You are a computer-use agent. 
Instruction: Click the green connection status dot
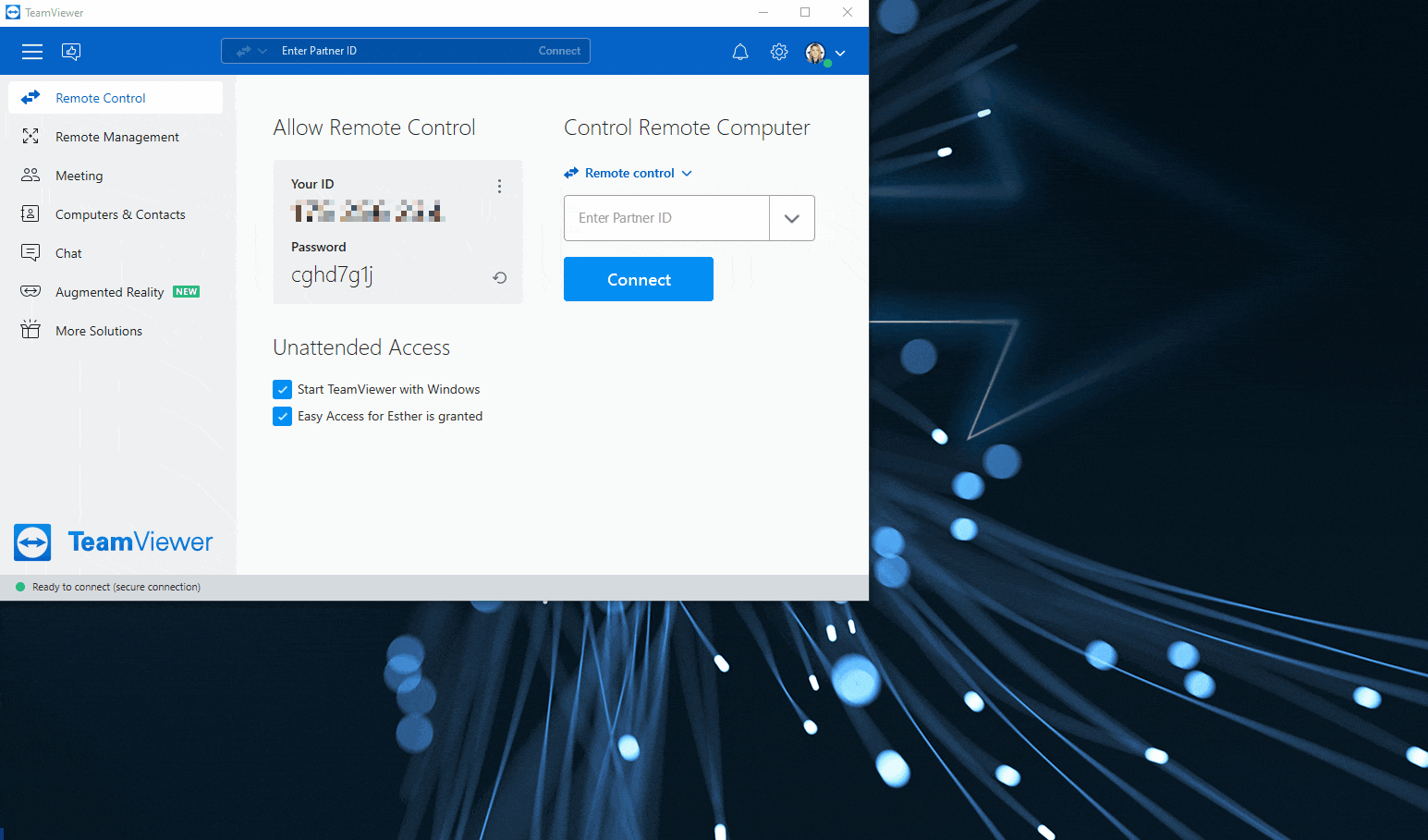coord(20,587)
